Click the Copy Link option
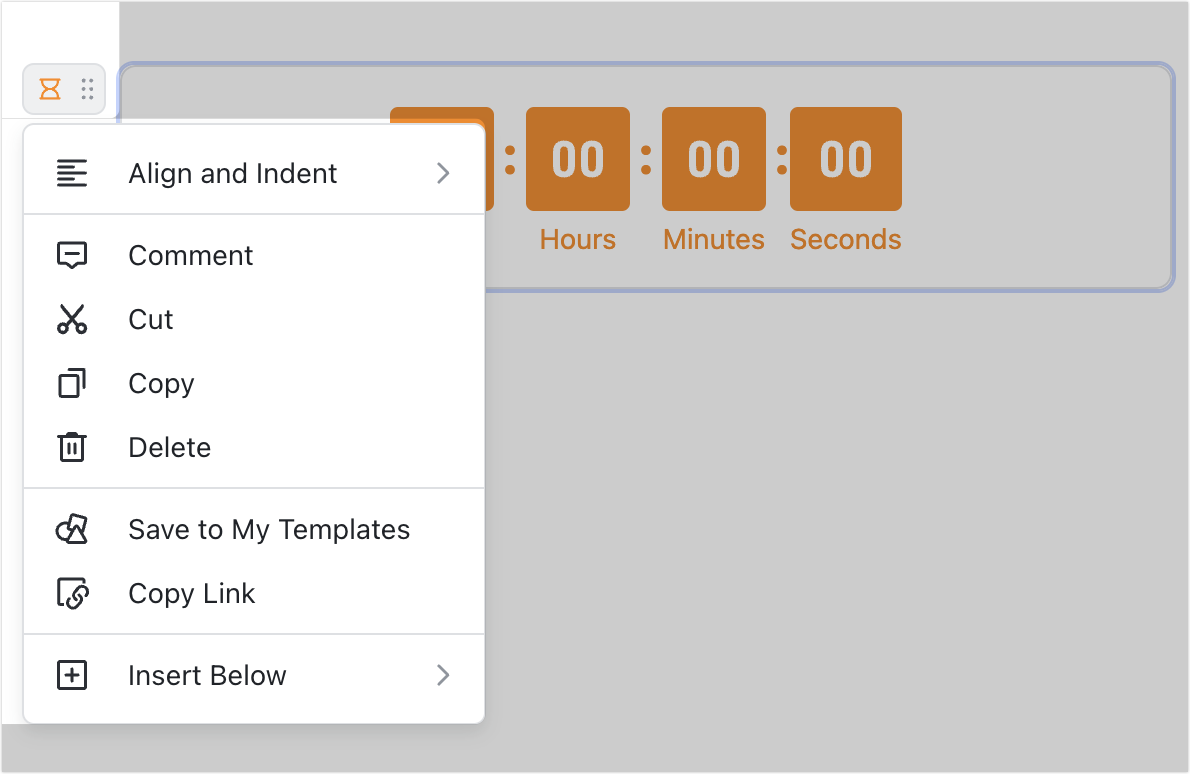 [x=192, y=593]
